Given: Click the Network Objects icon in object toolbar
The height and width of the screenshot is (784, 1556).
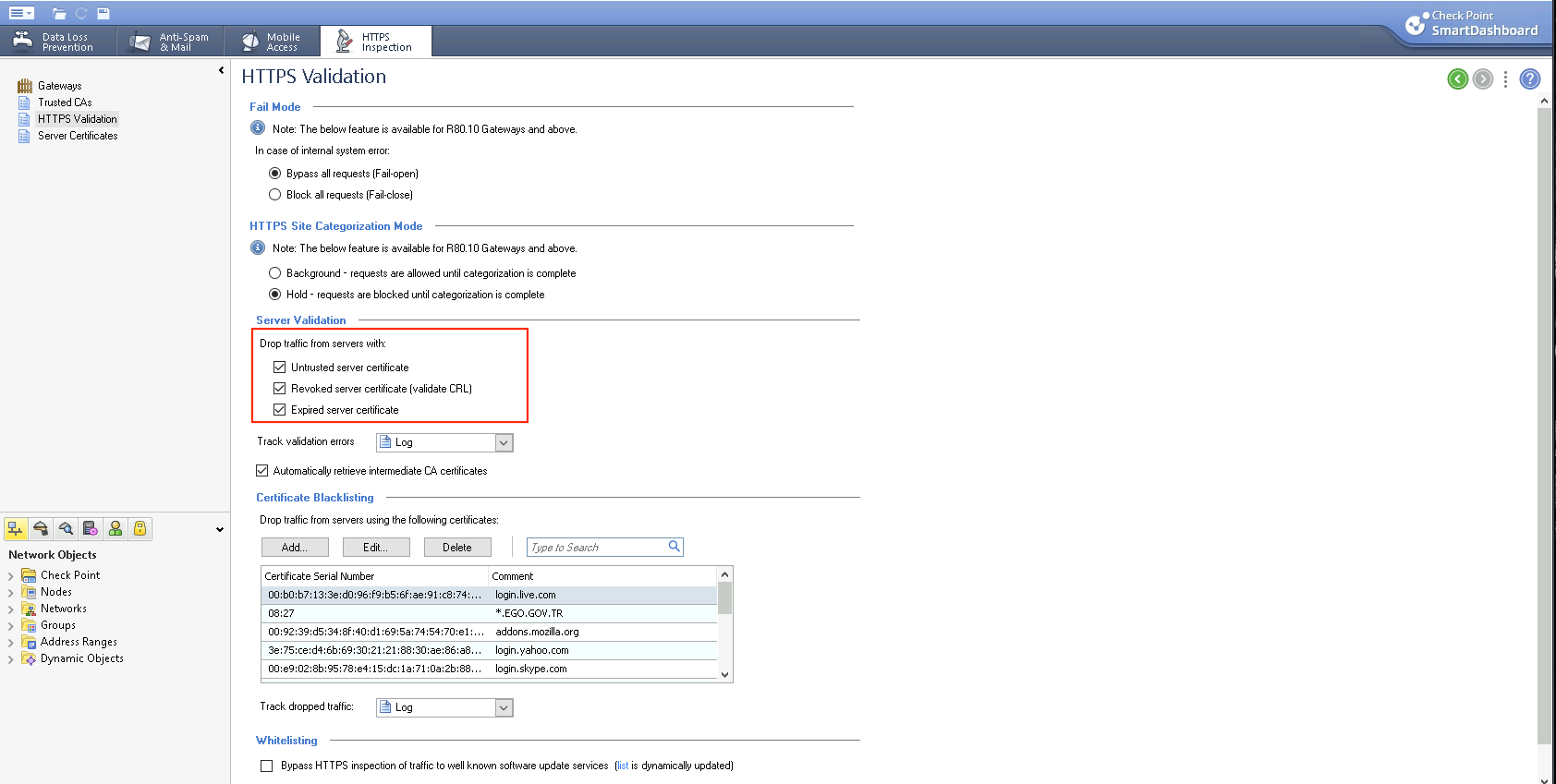Looking at the screenshot, I should pyautogui.click(x=16, y=528).
